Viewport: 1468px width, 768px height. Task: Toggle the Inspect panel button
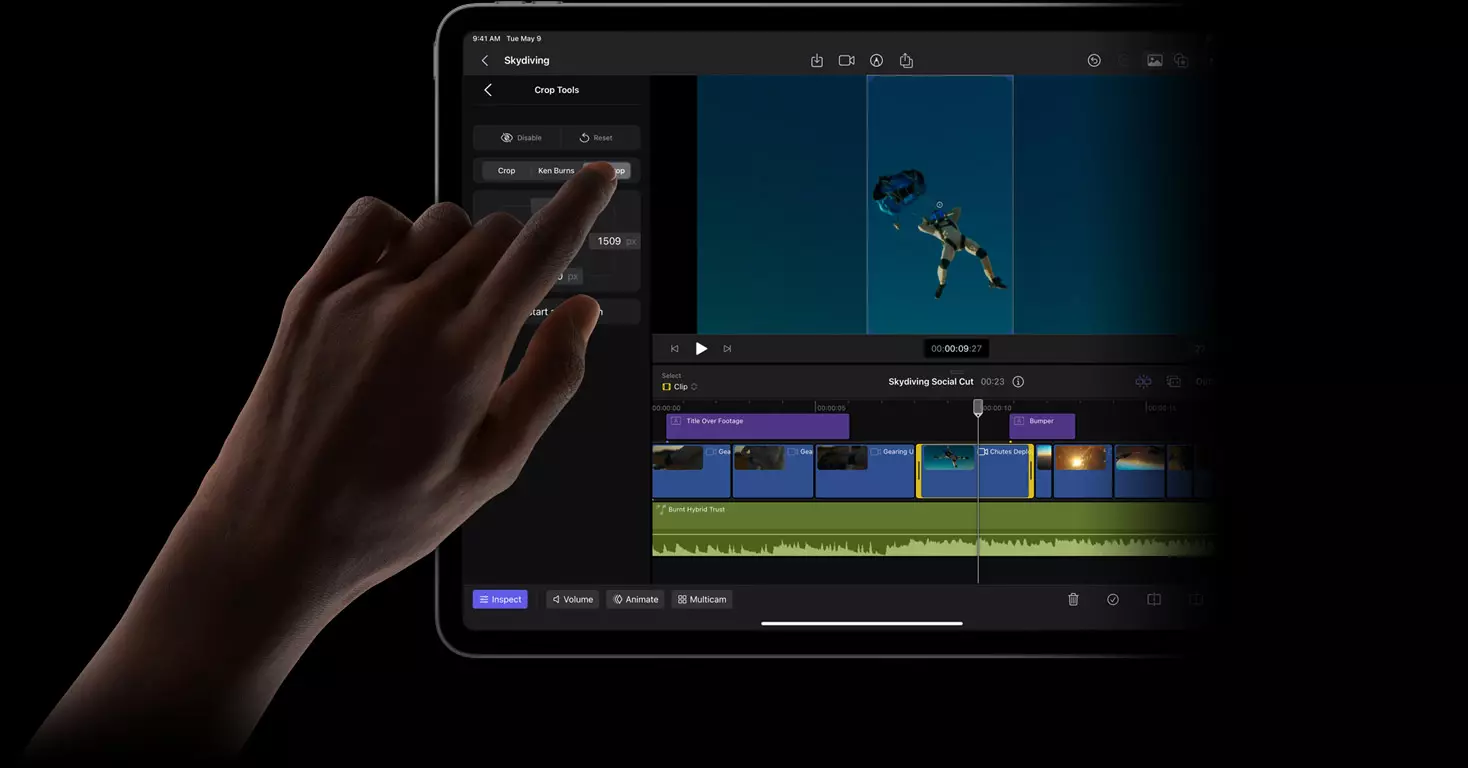pyautogui.click(x=500, y=600)
